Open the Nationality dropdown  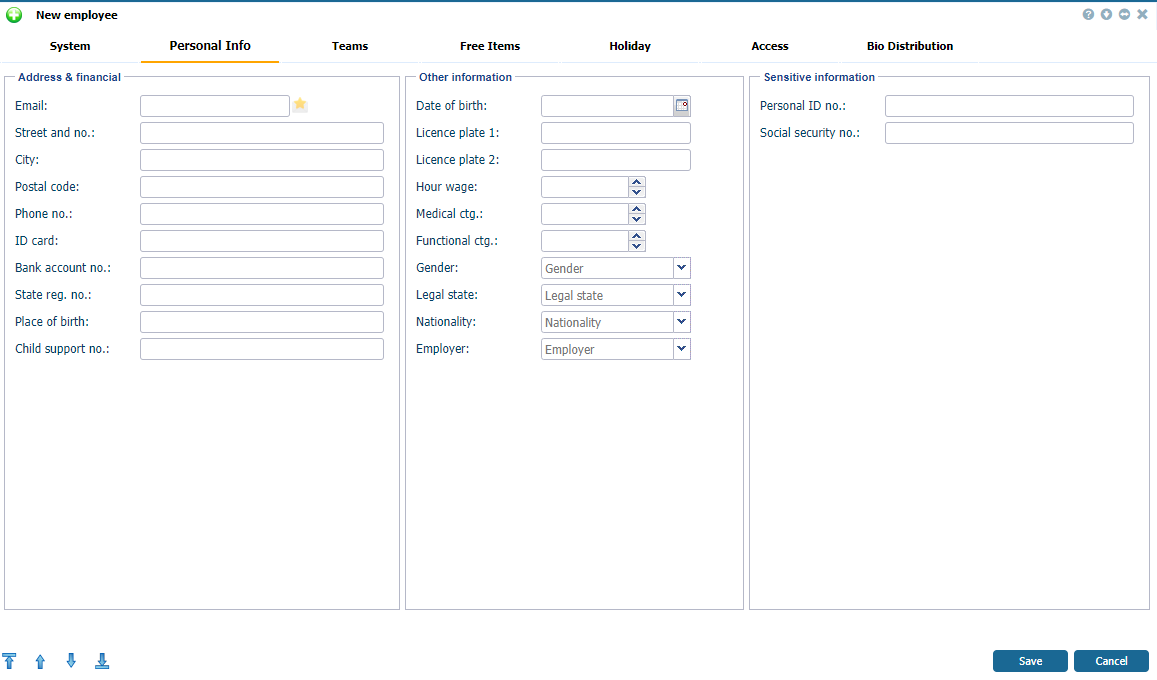point(681,321)
